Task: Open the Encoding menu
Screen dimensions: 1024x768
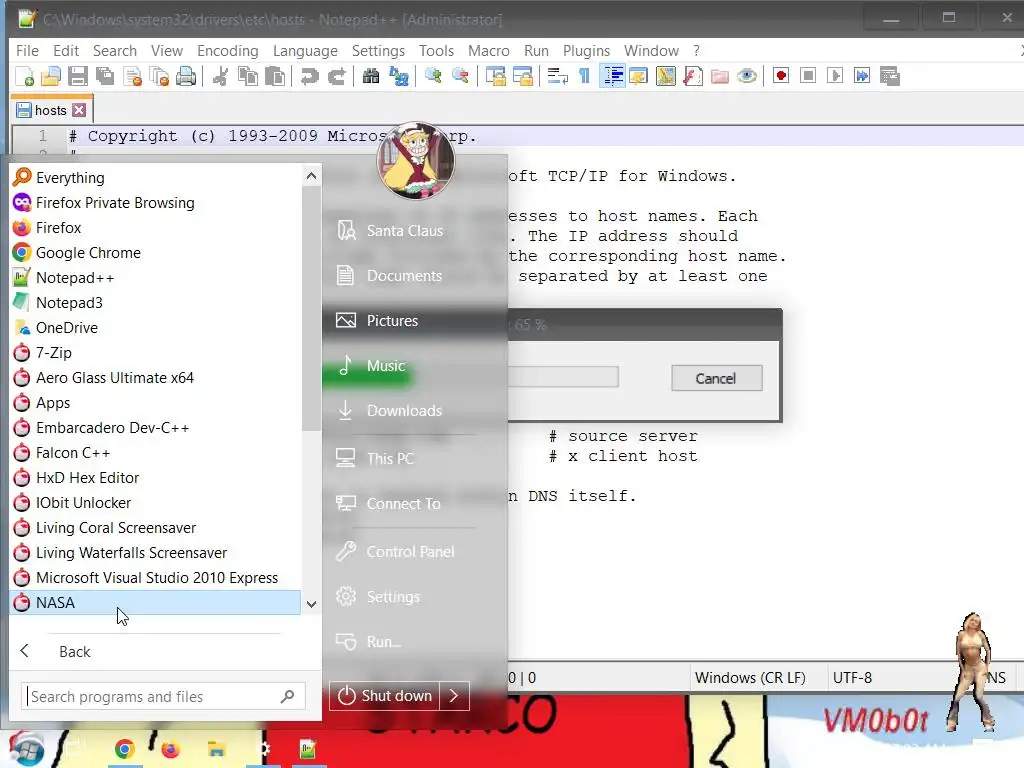Action: tap(228, 51)
